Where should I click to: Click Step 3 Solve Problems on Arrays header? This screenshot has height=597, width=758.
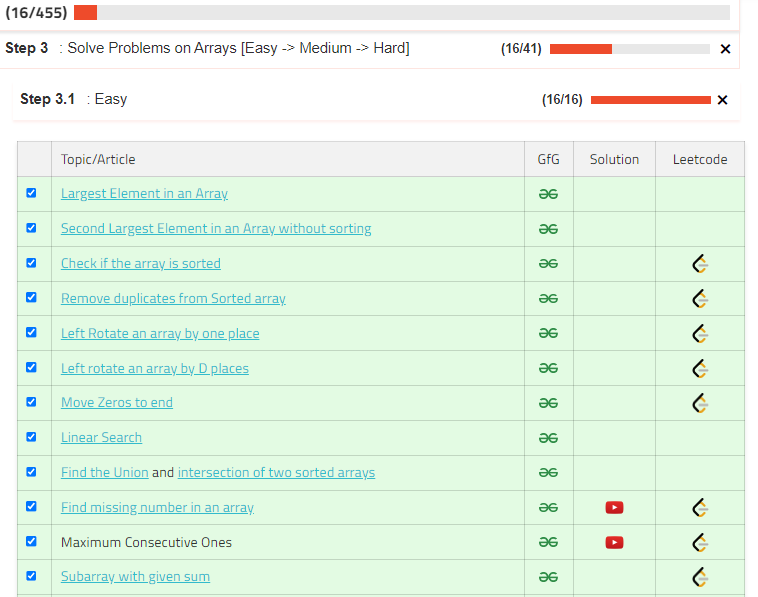pos(207,48)
